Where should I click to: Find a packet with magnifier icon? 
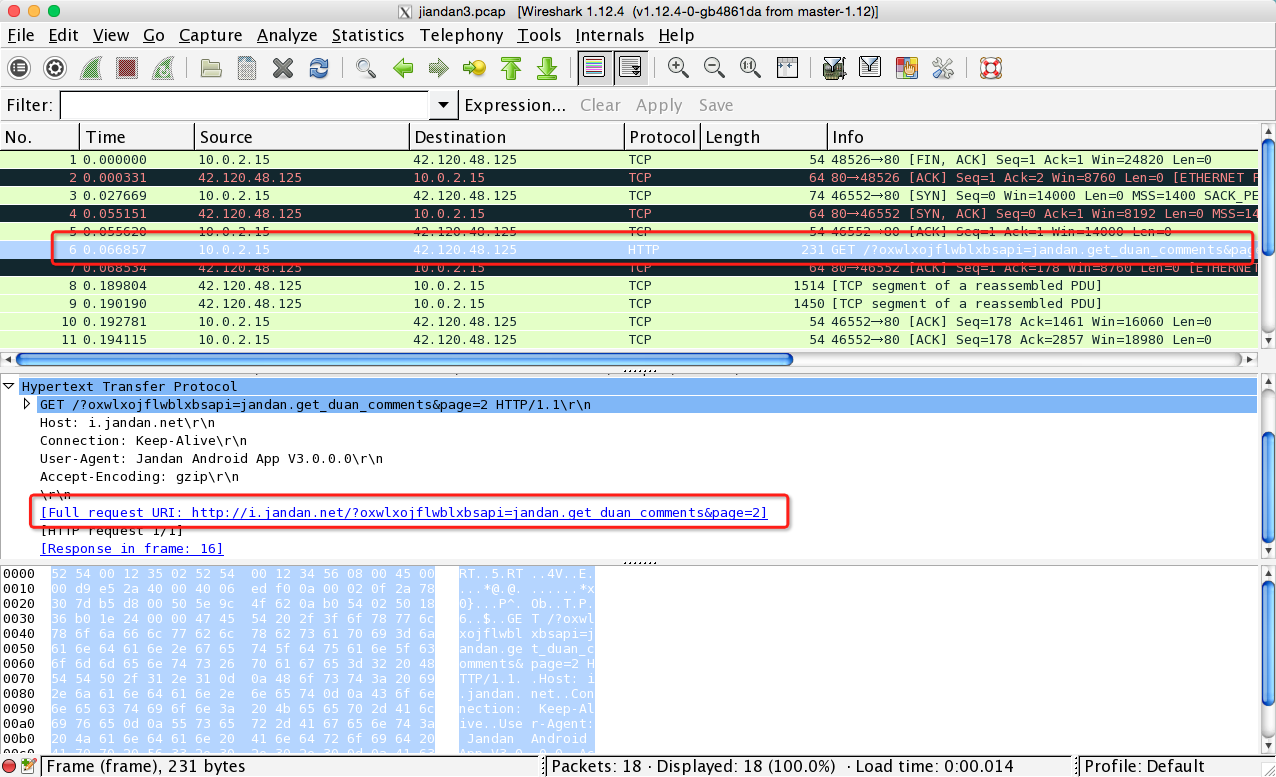tap(366, 68)
